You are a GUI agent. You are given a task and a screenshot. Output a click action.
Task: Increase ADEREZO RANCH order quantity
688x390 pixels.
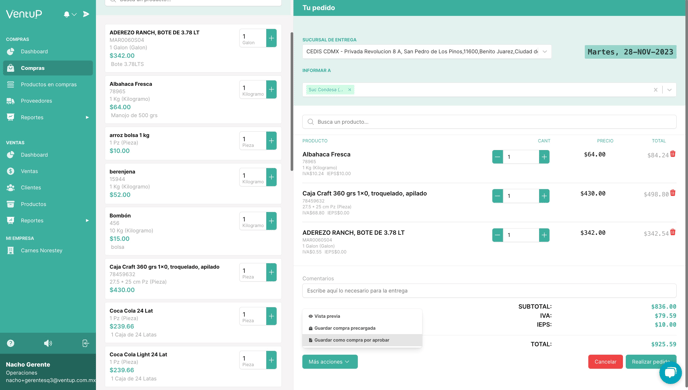pyautogui.click(x=544, y=235)
